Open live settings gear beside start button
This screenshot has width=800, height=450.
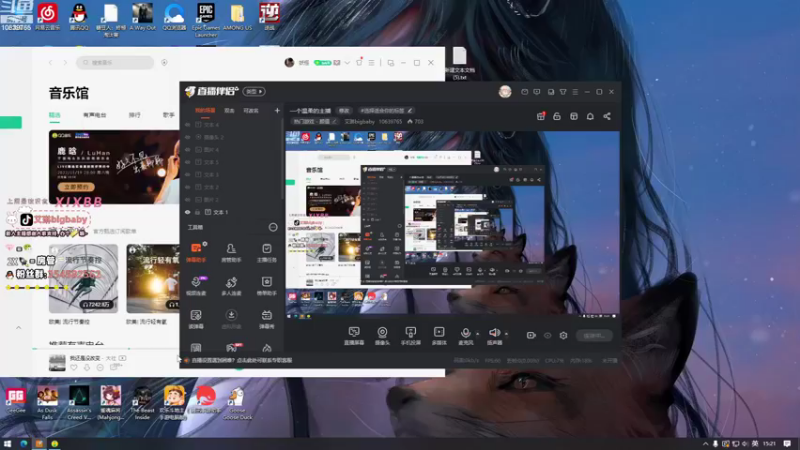click(563, 335)
